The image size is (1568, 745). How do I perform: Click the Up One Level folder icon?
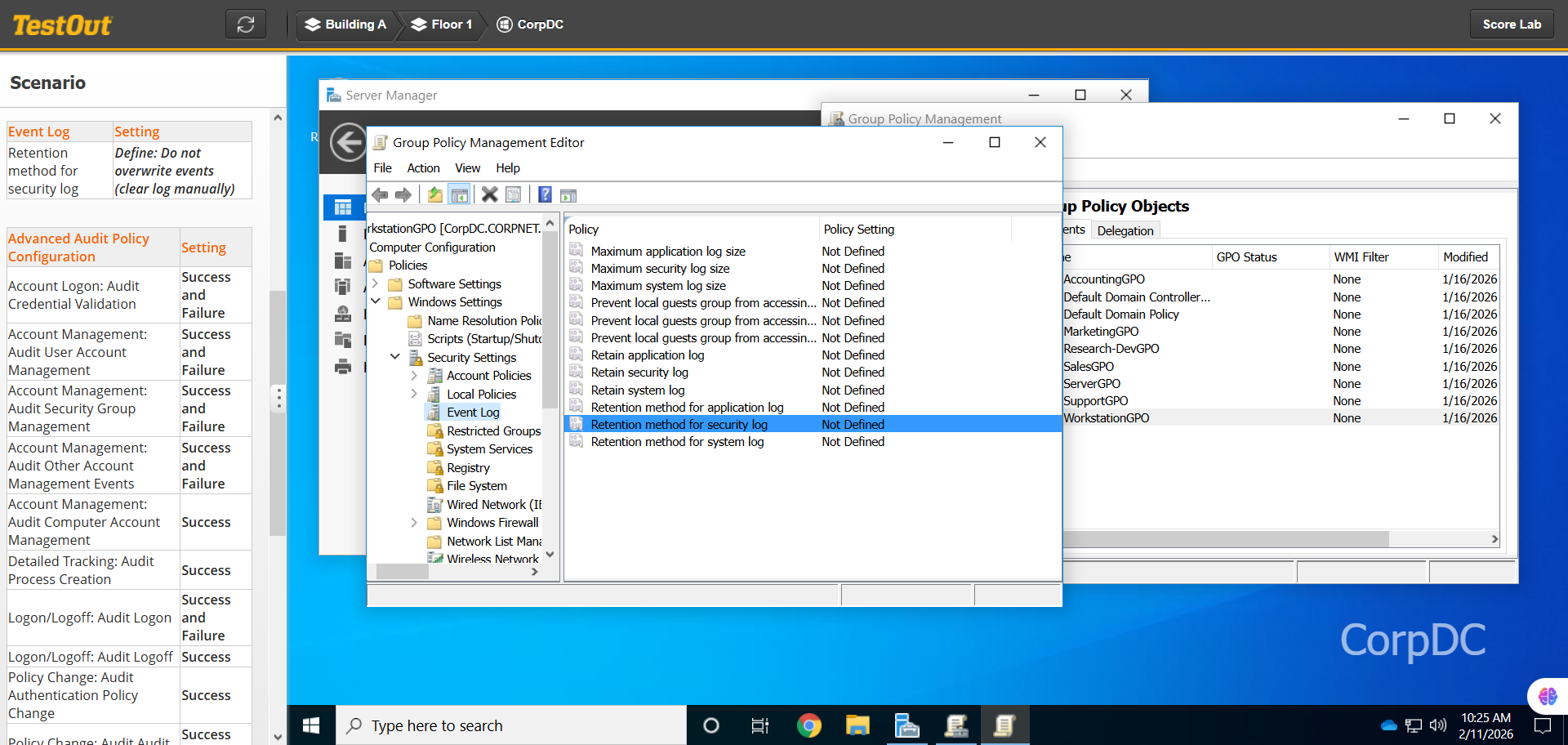(435, 194)
